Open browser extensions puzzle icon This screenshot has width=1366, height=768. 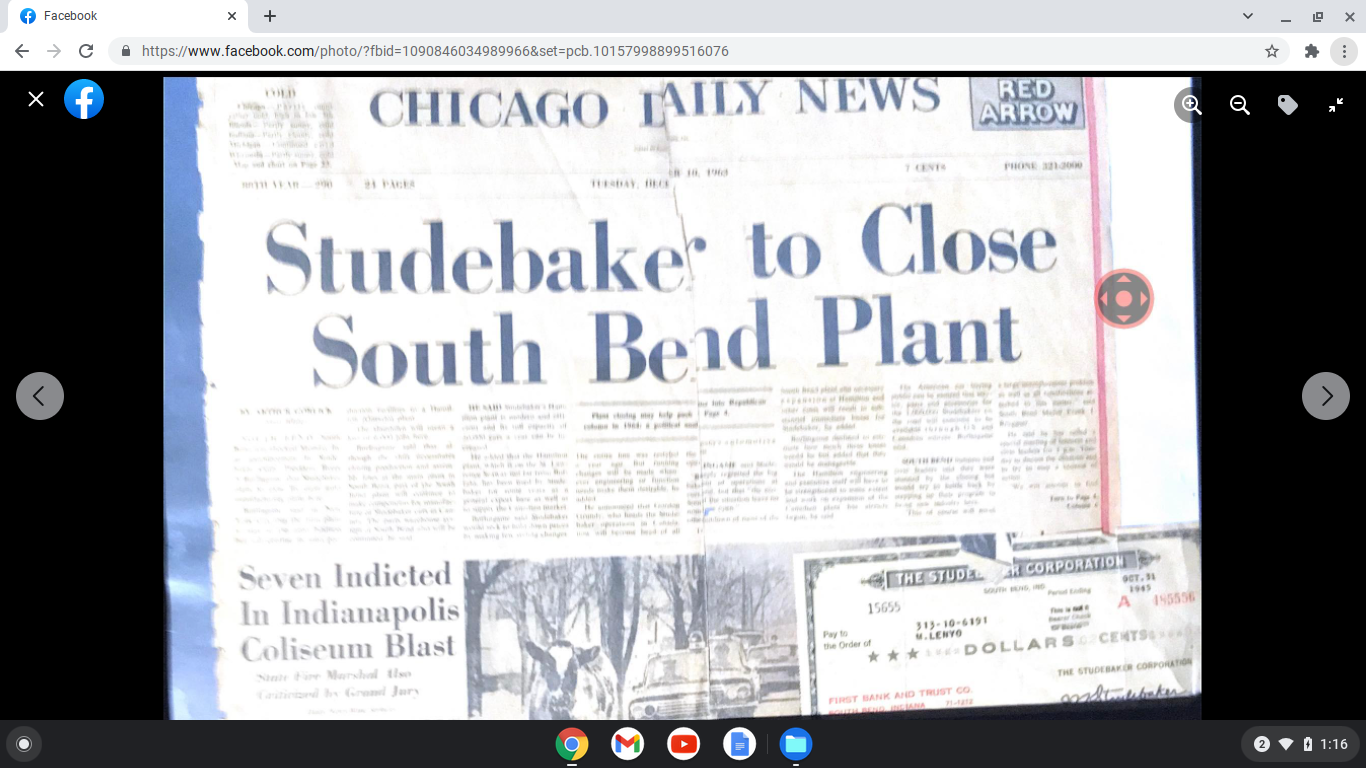tap(1312, 51)
